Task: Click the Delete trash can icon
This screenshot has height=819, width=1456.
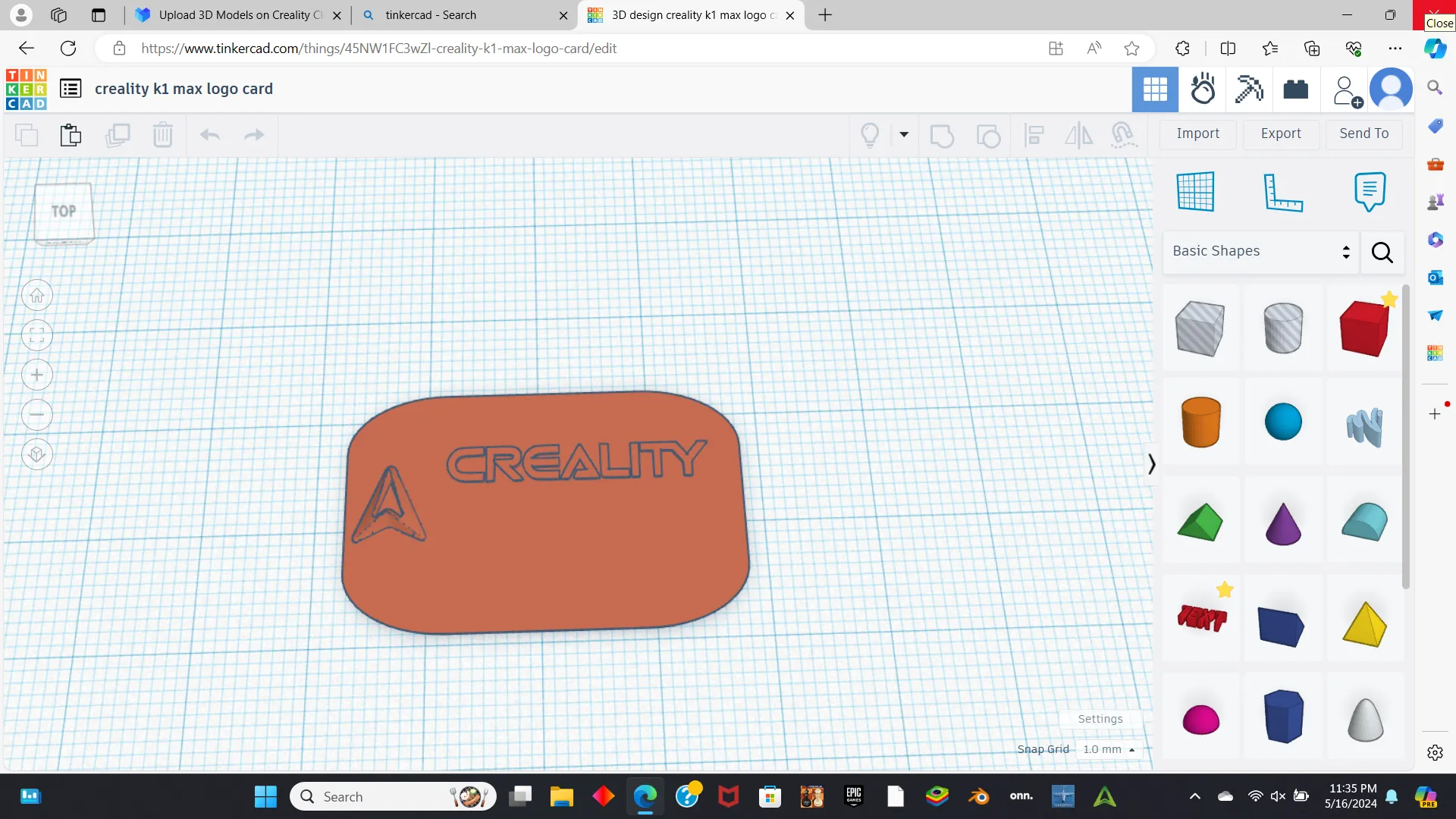Action: click(x=163, y=135)
